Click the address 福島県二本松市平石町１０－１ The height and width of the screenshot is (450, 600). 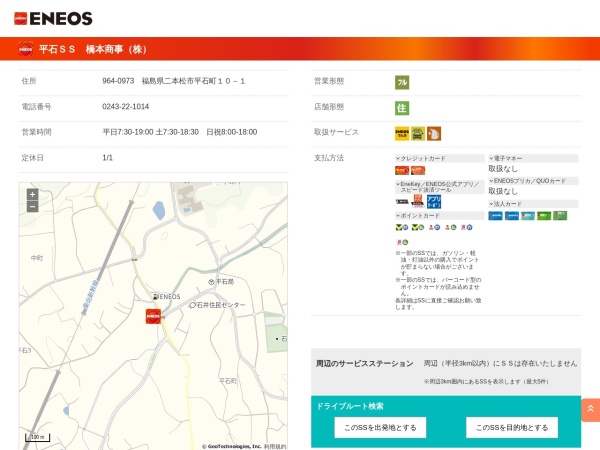193,81
